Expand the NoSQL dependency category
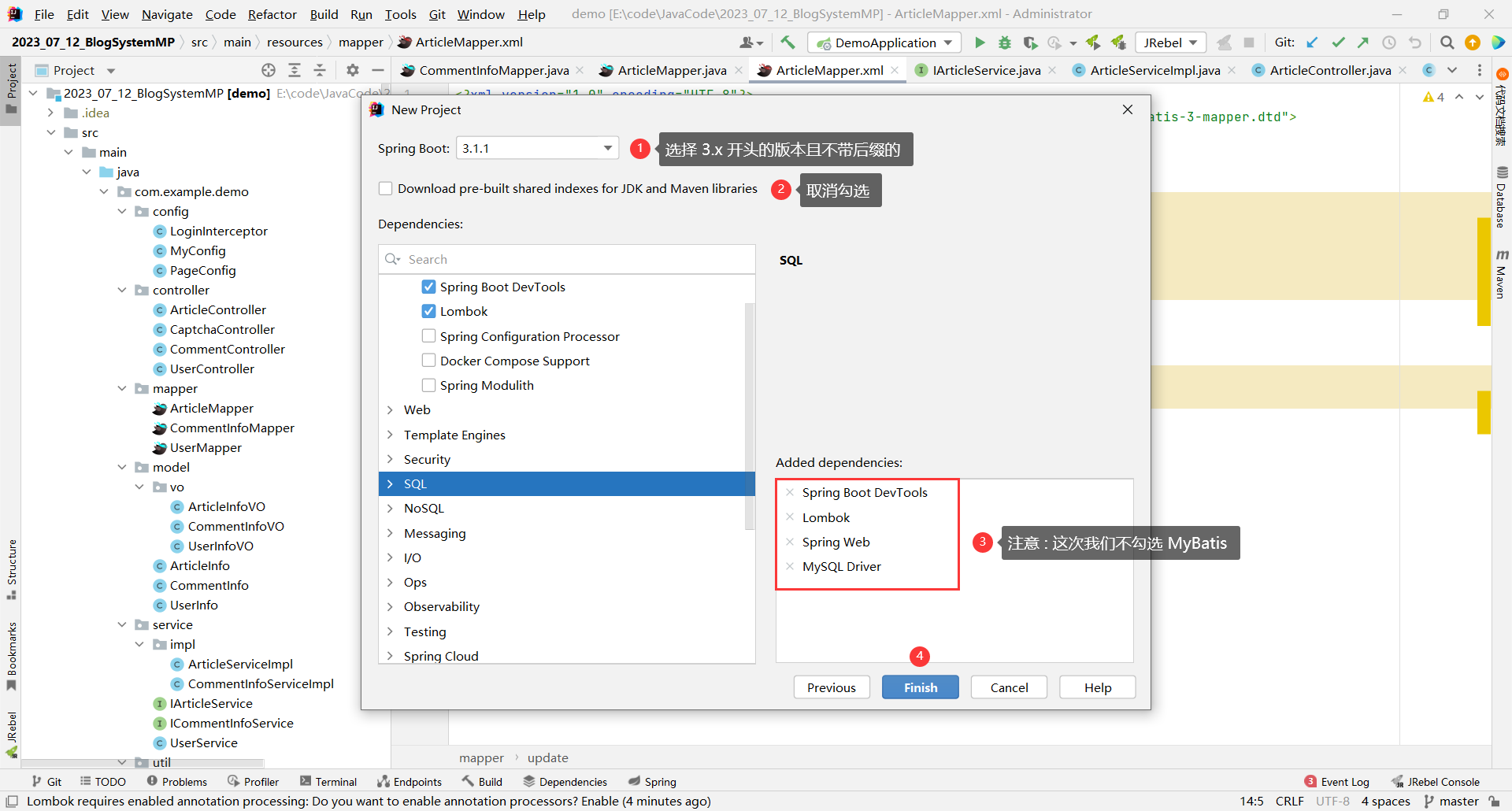This screenshot has height=811, width=1512. click(x=390, y=508)
